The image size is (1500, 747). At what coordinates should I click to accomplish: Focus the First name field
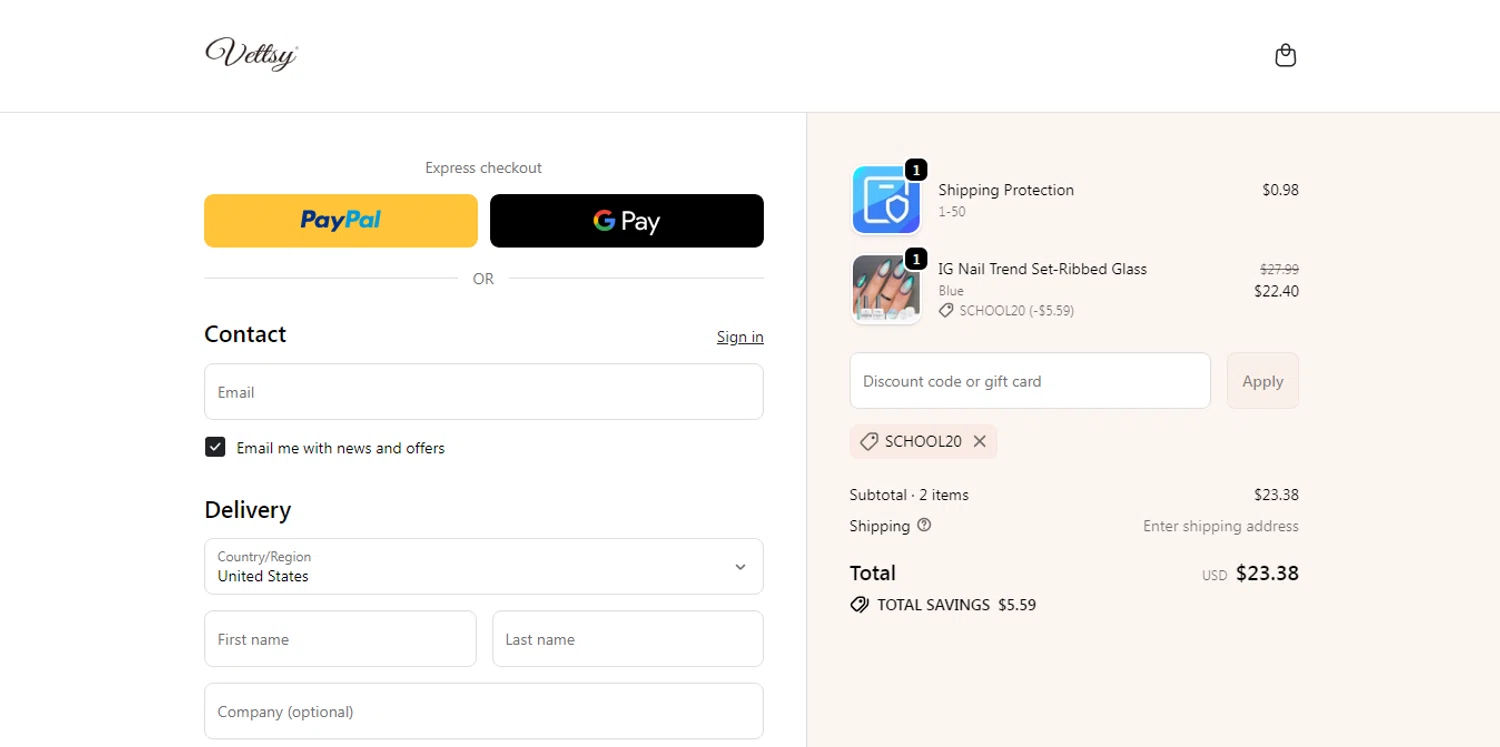coord(340,639)
